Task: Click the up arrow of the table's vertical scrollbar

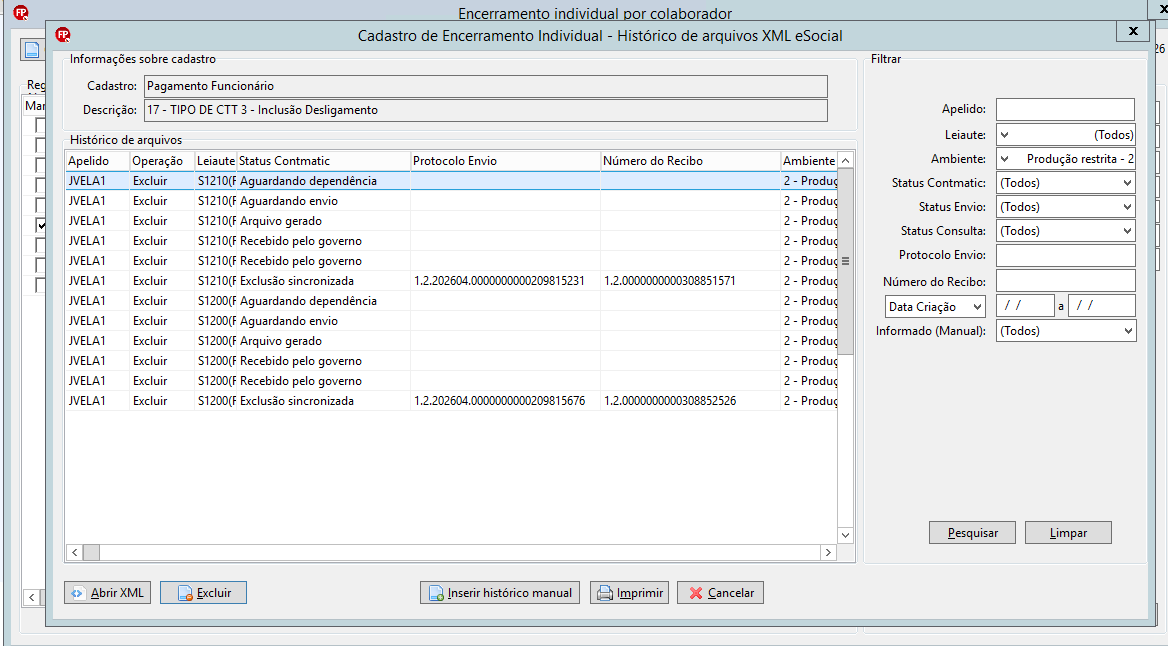Action: (845, 161)
